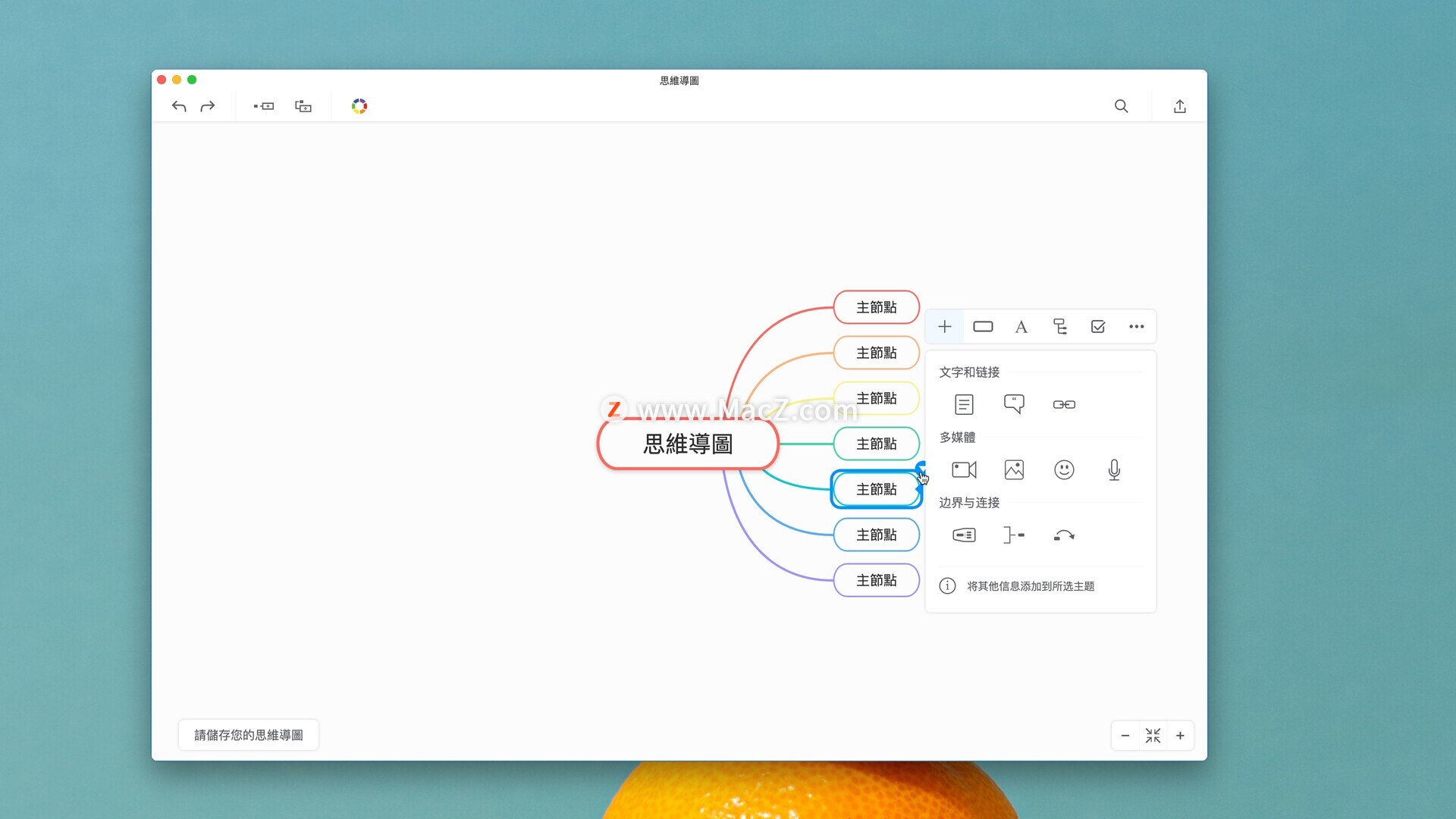Switch to the node shape tab
Screen dimensions: 1456x819
[x=983, y=327]
